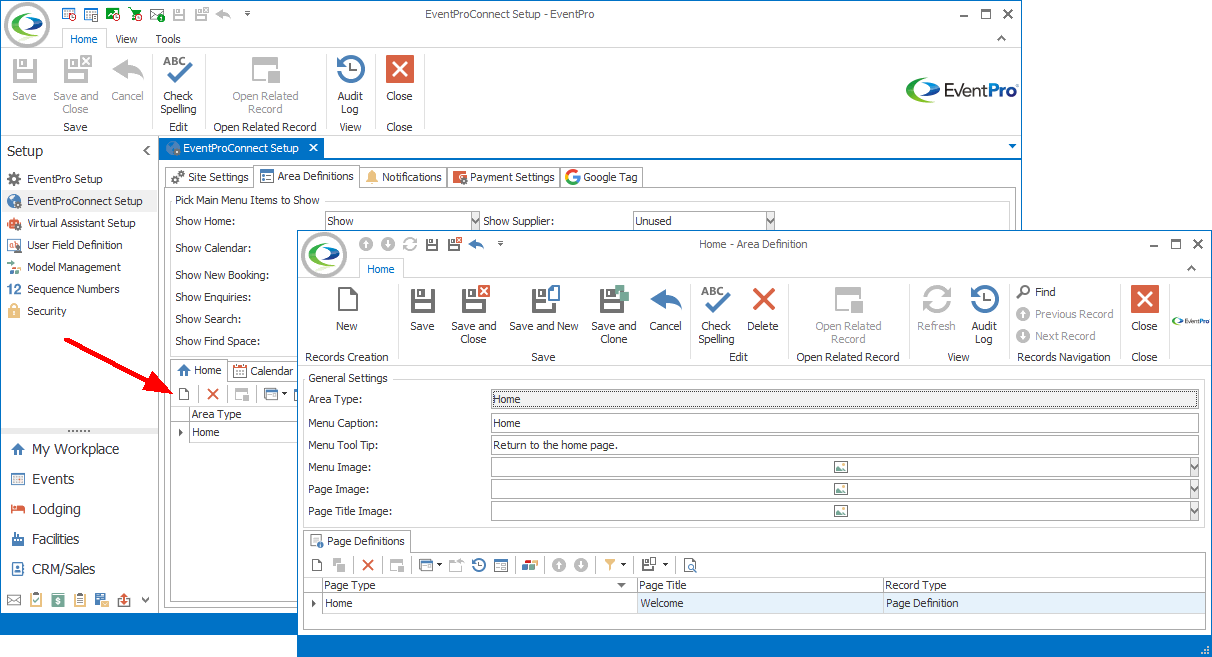Close the EventProConnect Setup document tab
This screenshot has width=1212, height=657.
click(x=312, y=148)
